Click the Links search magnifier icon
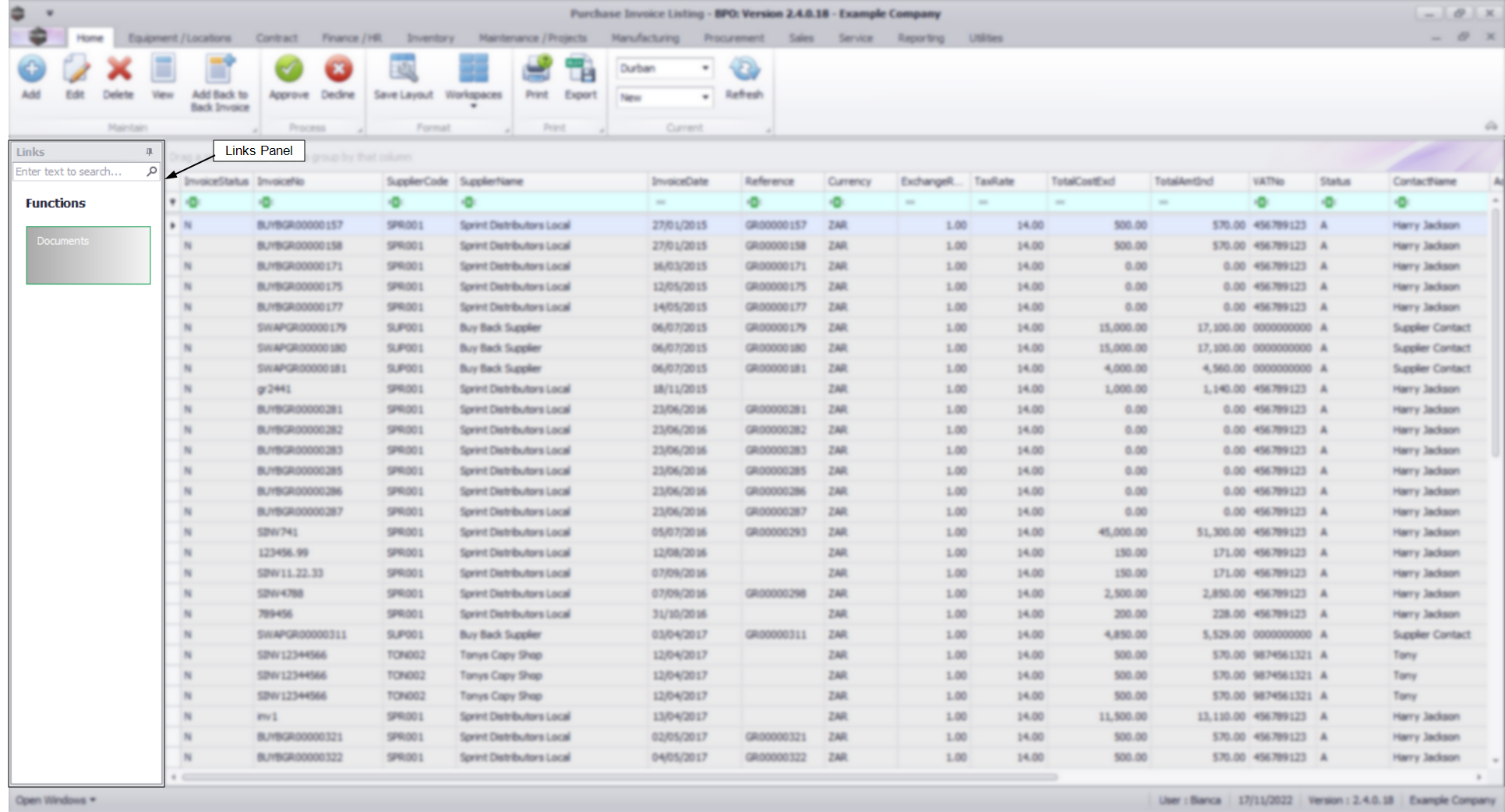This screenshot has height=812, width=1505. pyautogui.click(x=152, y=171)
